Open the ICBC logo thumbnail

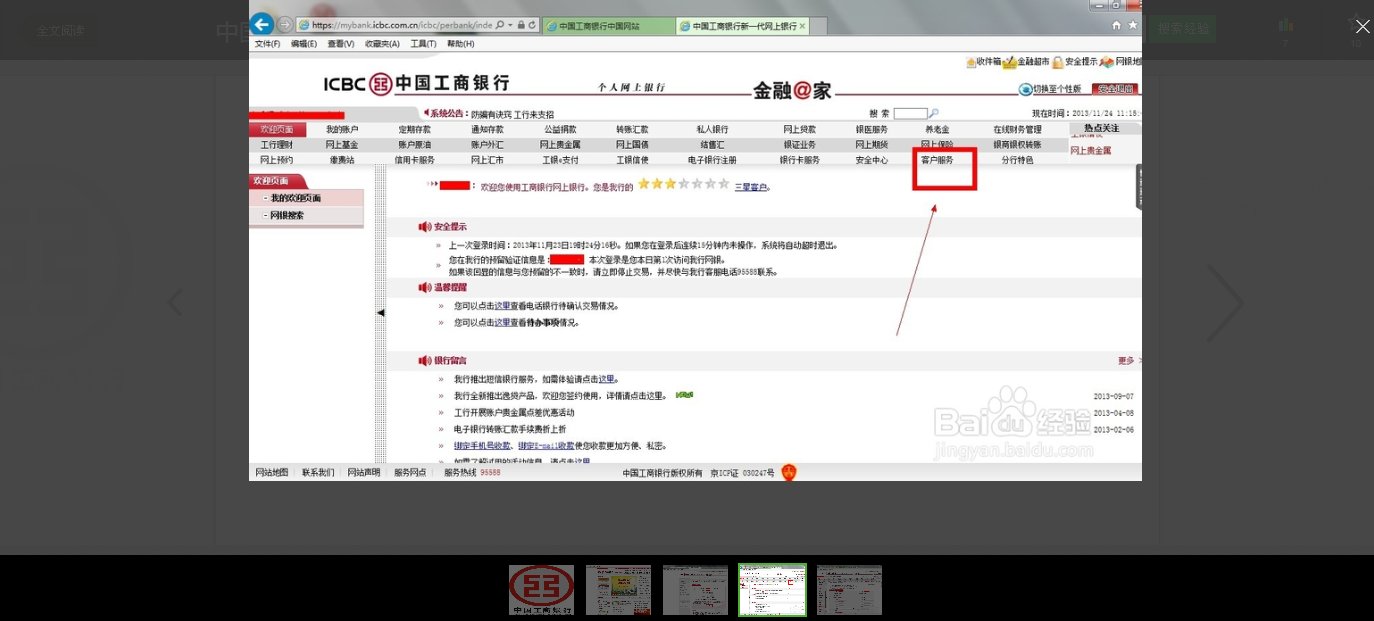coord(541,590)
